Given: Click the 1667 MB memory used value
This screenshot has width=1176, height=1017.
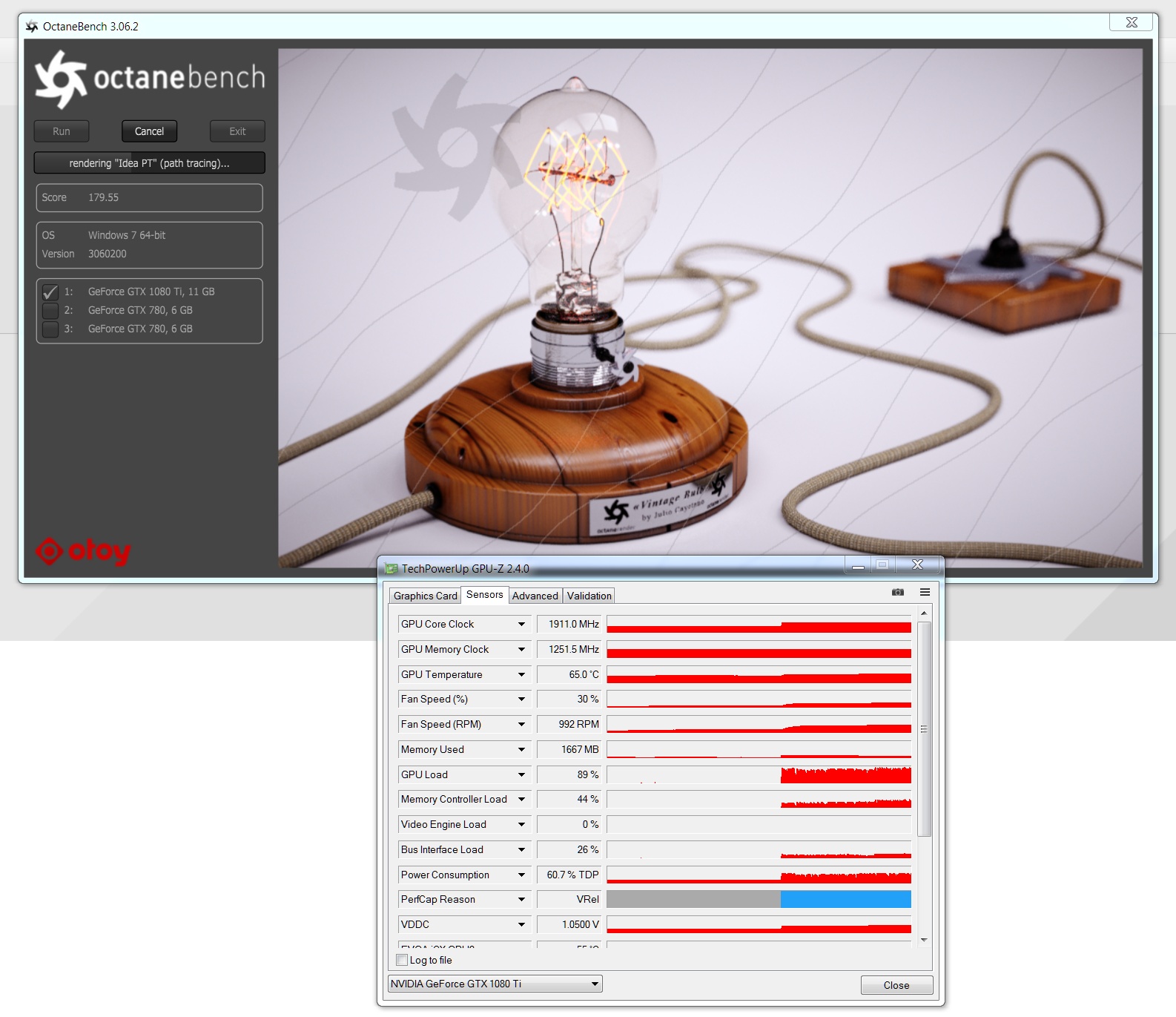Looking at the screenshot, I should pyautogui.click(x=569, y=750).
